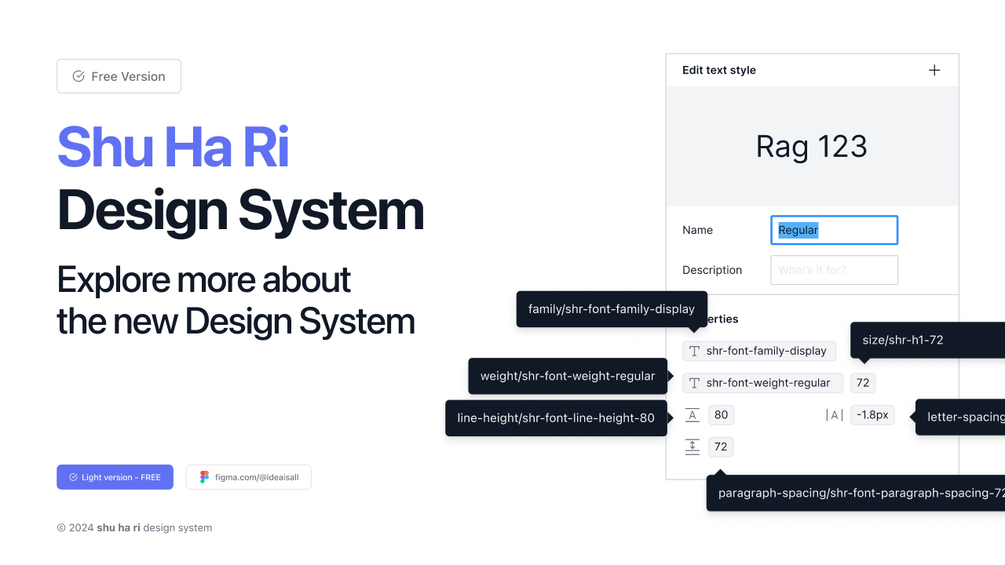1005x565 pixels.
Task: Select the shr-font-family-display variable chip
Action: pyautogui.click(x=760, y=351)
